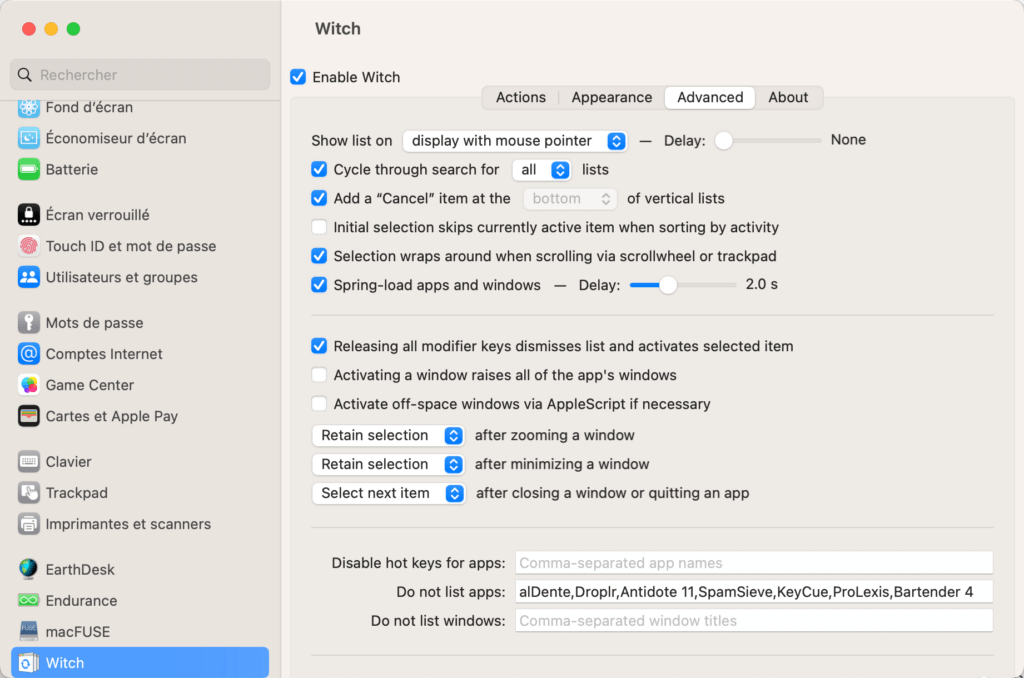Select the Game Center icon

tap(29, 385)
